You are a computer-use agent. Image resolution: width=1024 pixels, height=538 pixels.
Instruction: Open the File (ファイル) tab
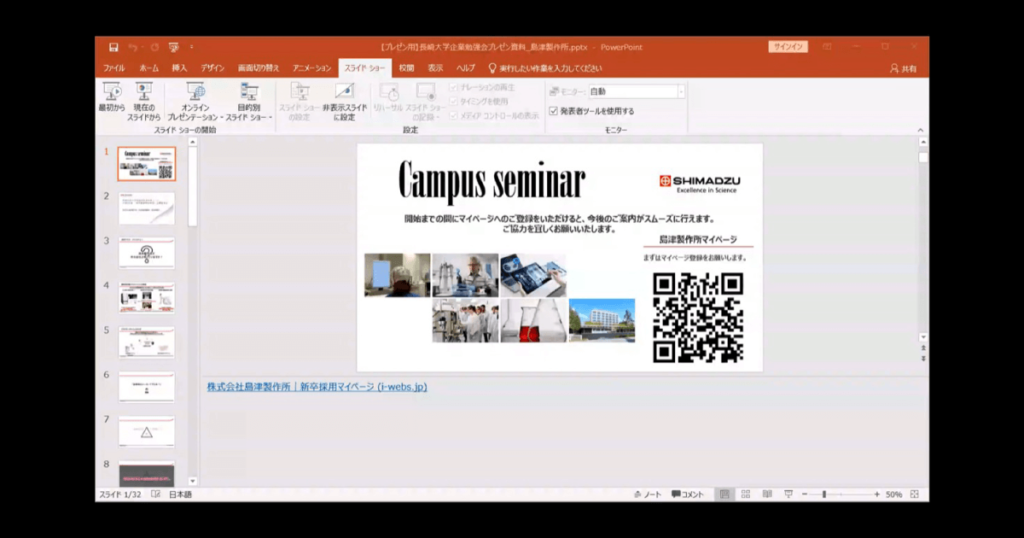[114, 68]
